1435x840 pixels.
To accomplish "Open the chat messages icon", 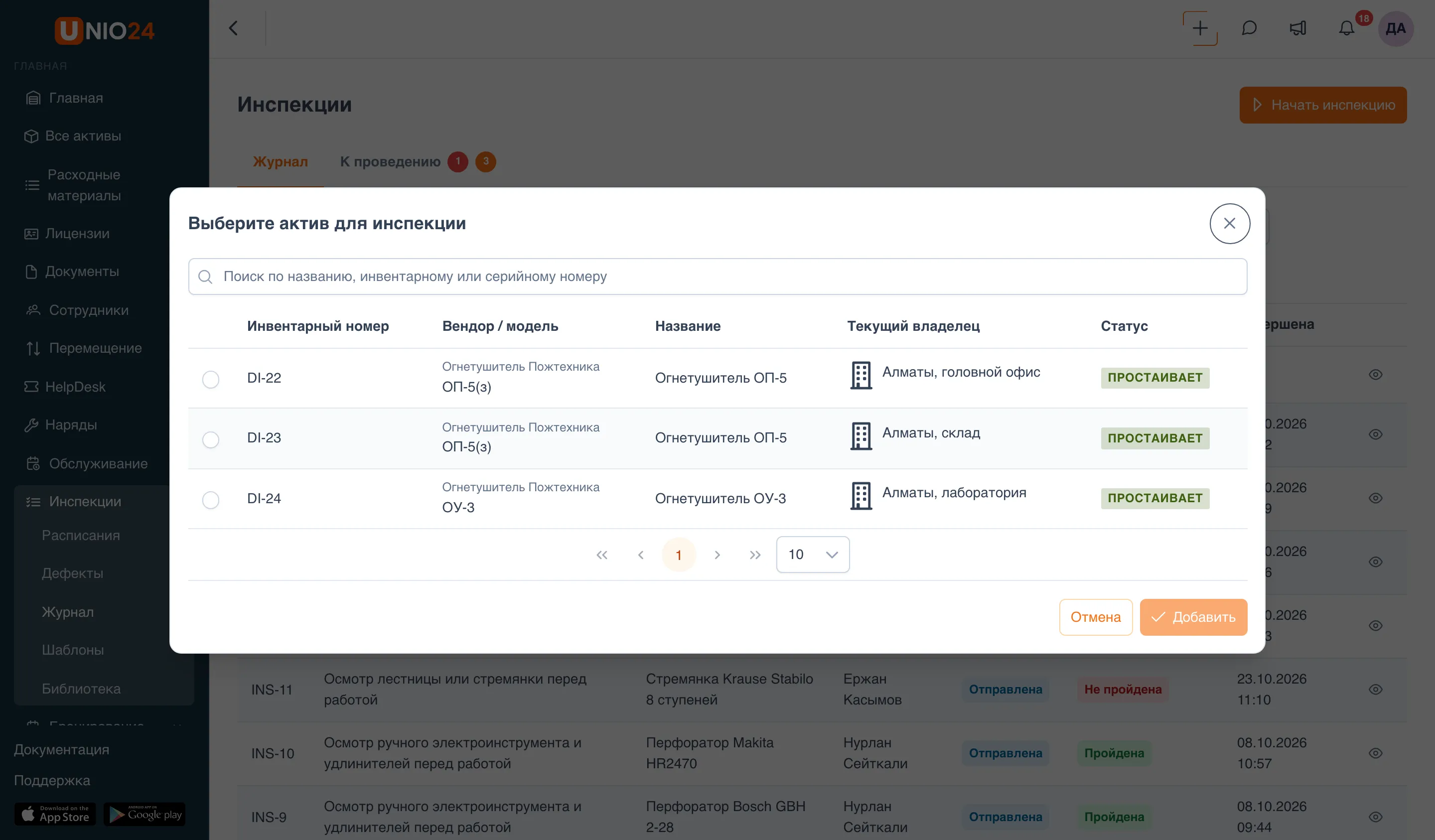I will point(1249,28).
